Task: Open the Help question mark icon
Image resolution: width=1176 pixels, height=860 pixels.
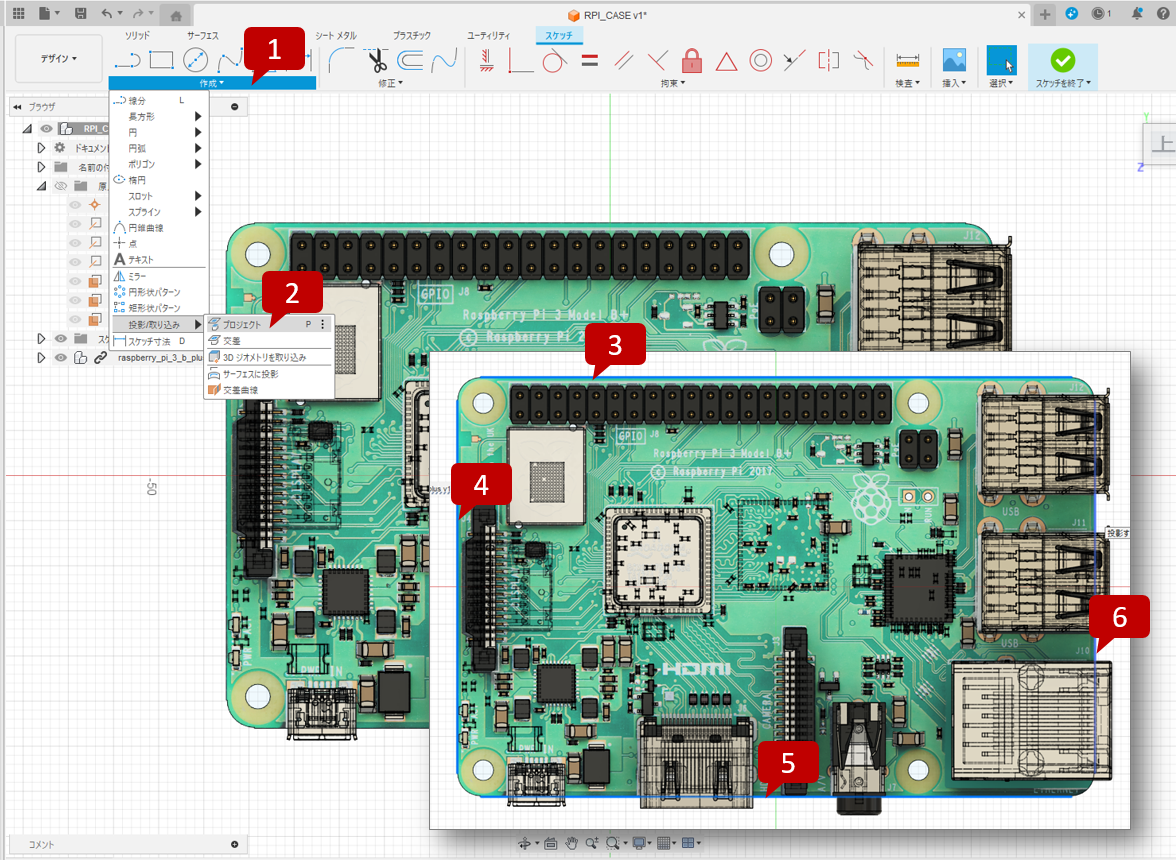Action: click(1165, 13)
